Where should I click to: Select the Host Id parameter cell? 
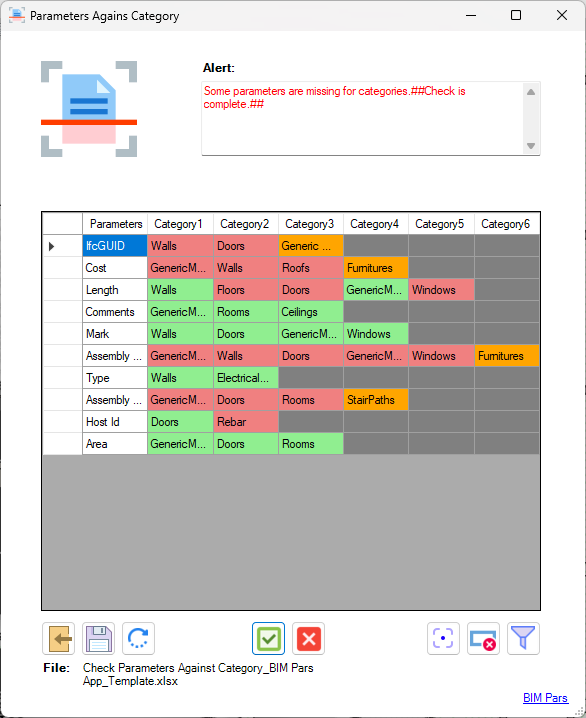coord(115,422)
